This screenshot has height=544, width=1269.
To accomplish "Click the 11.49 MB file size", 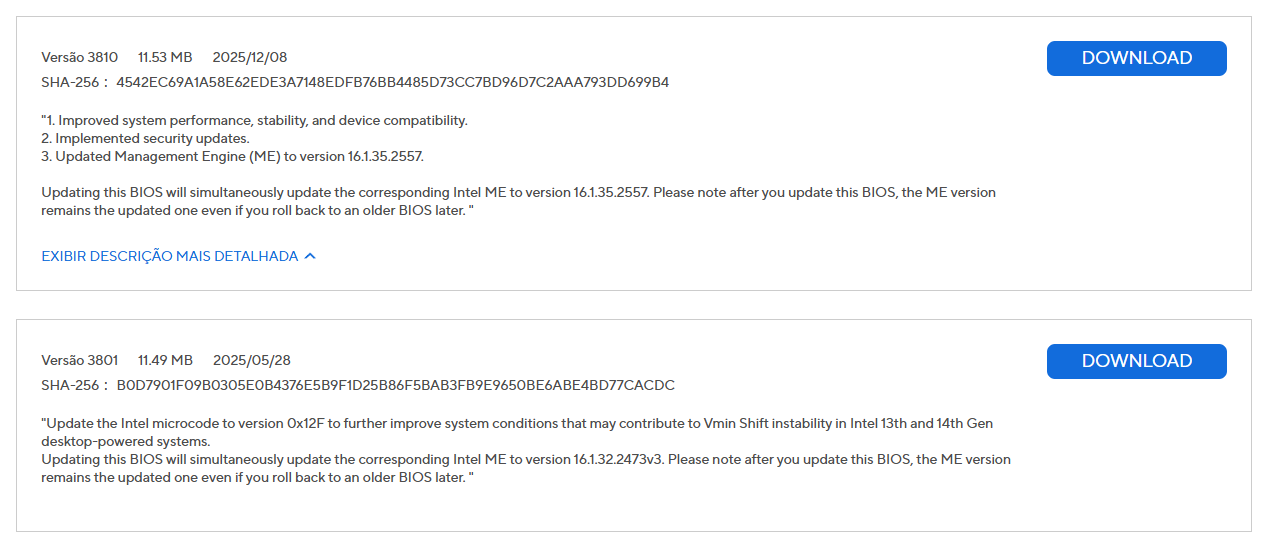I will point(165,360).
